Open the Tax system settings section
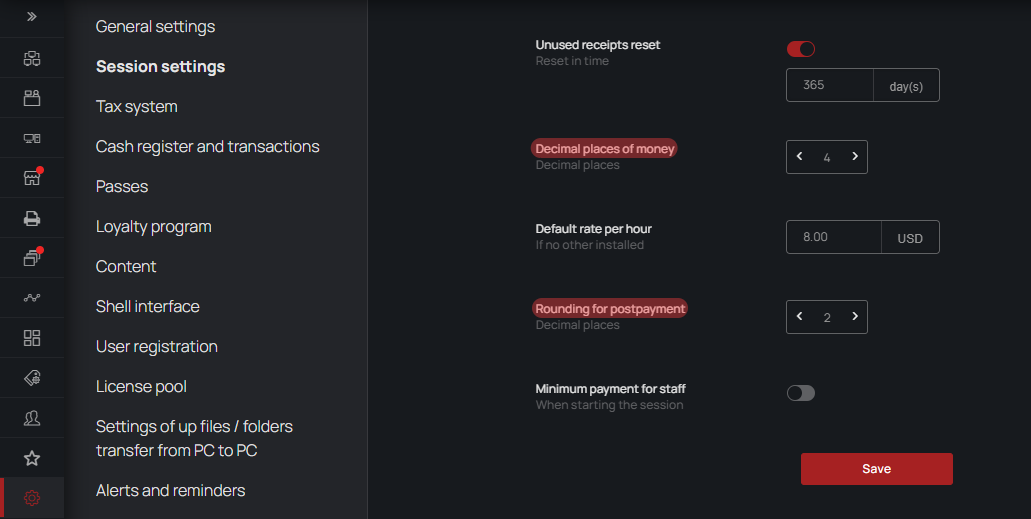 click(137, 107)
